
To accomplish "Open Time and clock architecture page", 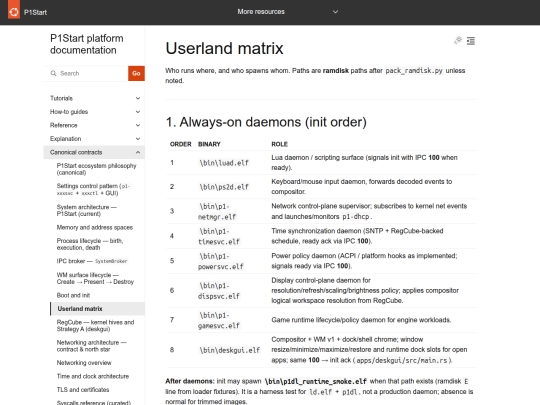I will 93,376.
